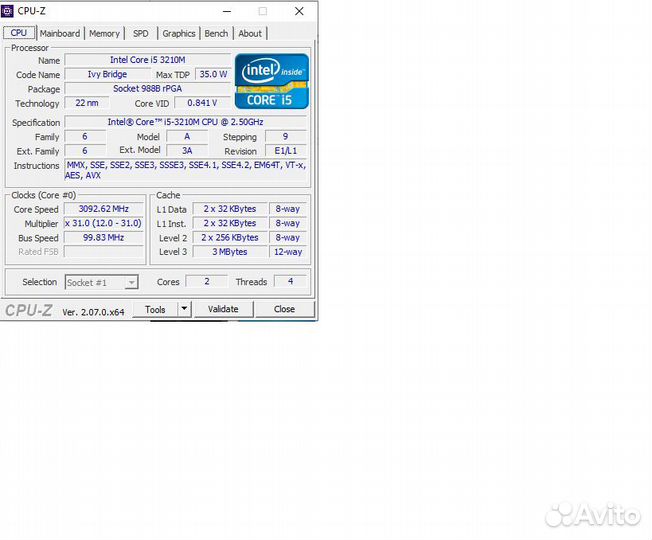Viewport: 652px width, 540px height.
Task: Click the Instructions list starting with MMX
Action: coord(186,170)
